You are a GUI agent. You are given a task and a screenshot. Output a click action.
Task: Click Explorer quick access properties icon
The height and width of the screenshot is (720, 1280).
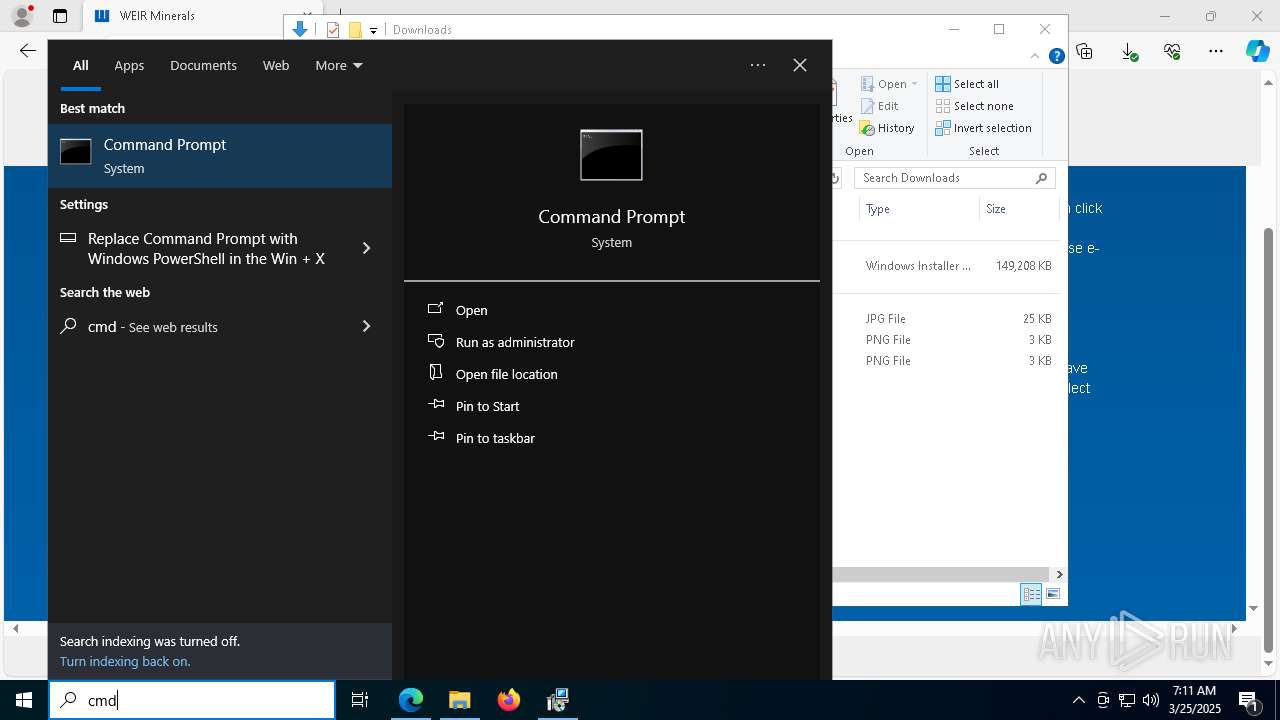click(333, 30)
